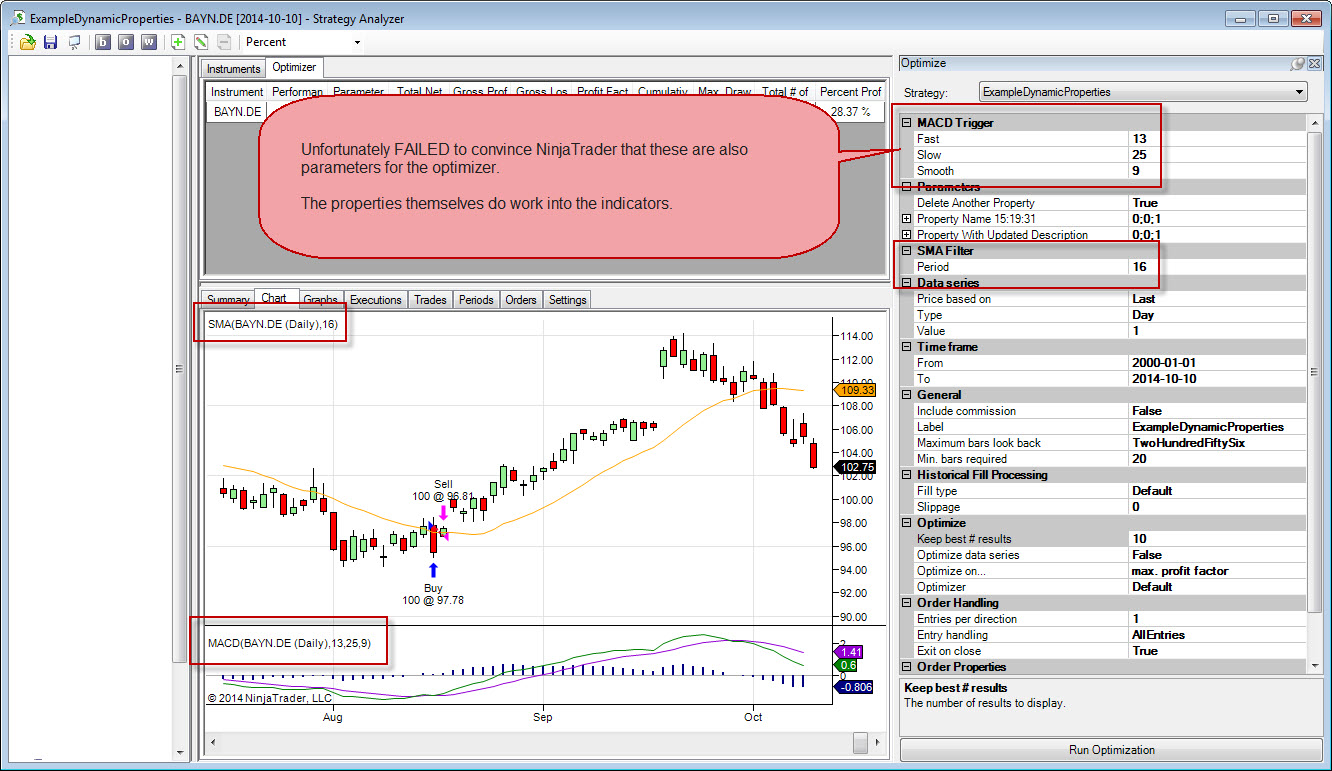Switch to the Trades tab

point(430,300)
